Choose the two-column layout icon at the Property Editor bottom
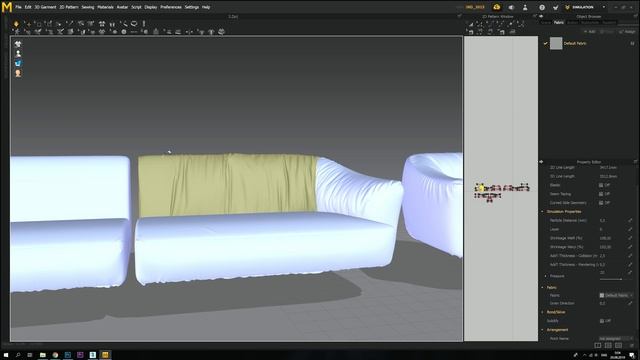This screenshot has width=640, height=360. pyautogui.click(x=608, y=345)
